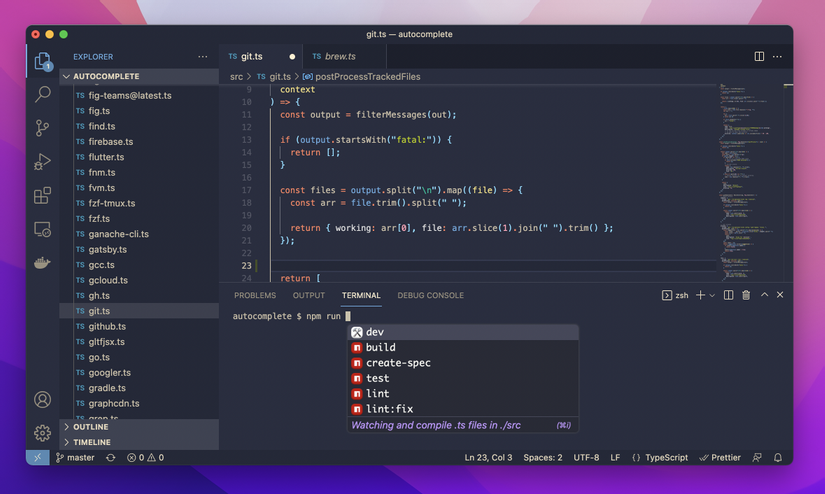The image size is (825, 494).
Task: Open the Search view icon
Action: pyautogui.click(x=43, y=94)
